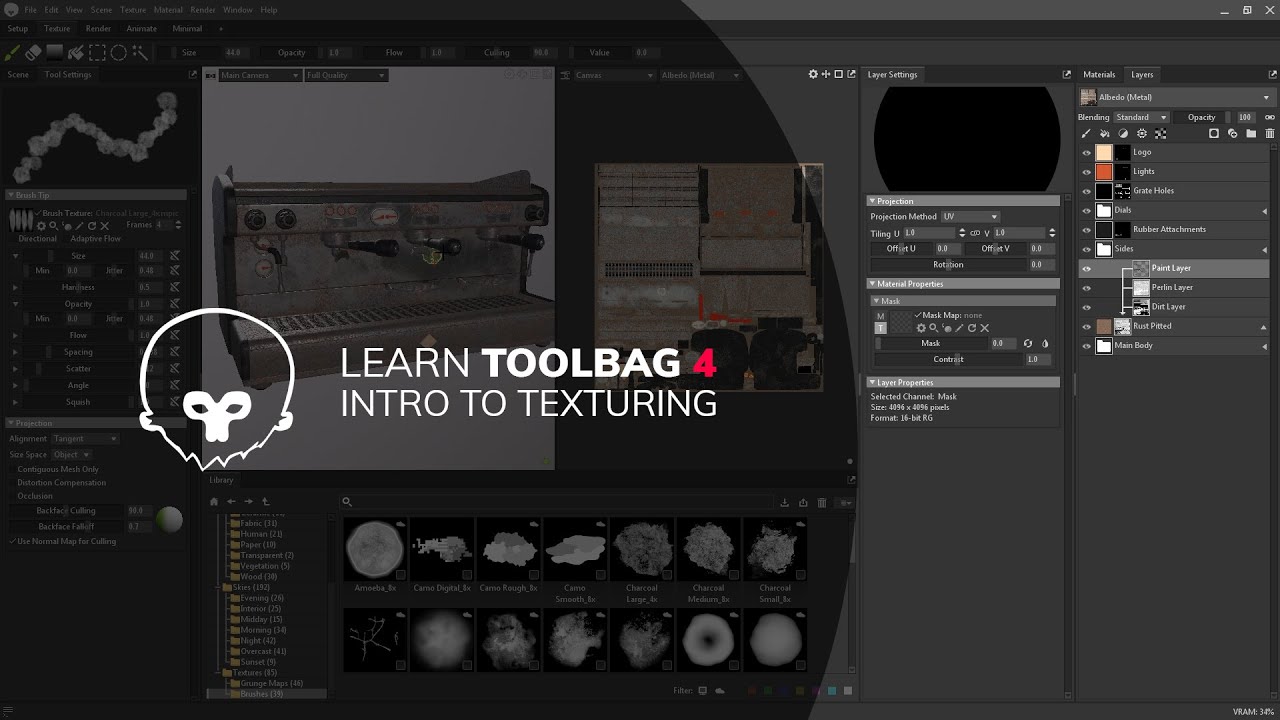Image resolution: width=1280 pixels, height=720 pixels.
Task: Delete library item with trash icon
Action: tap(822, 502)
